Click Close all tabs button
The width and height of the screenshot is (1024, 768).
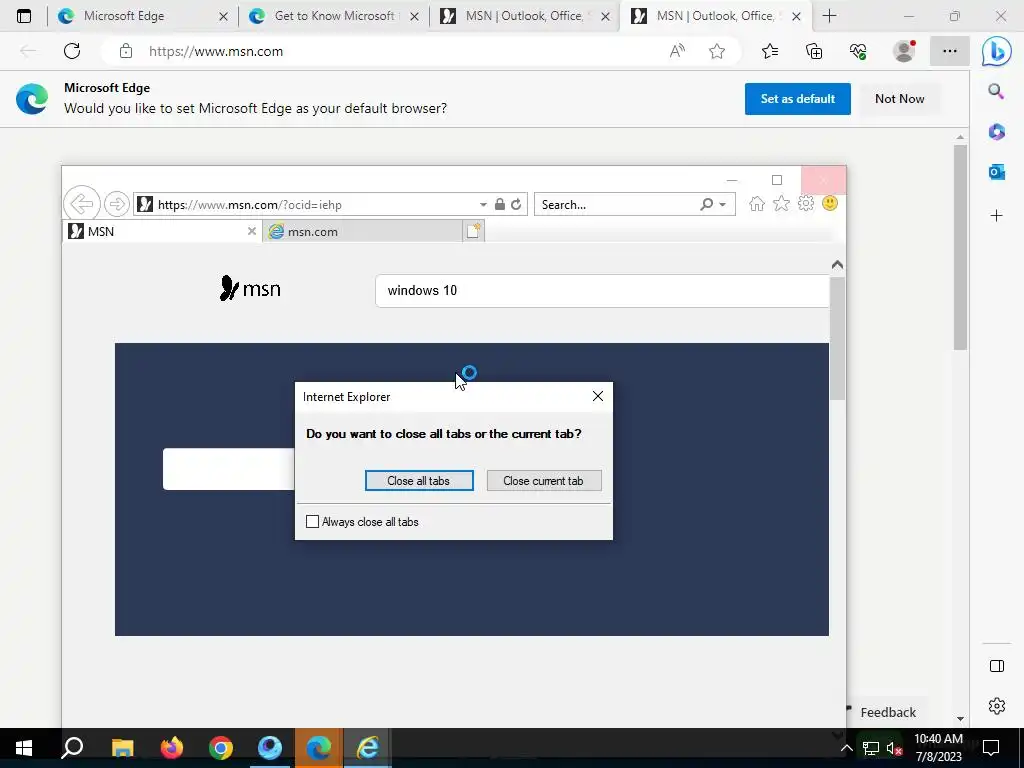419,481
